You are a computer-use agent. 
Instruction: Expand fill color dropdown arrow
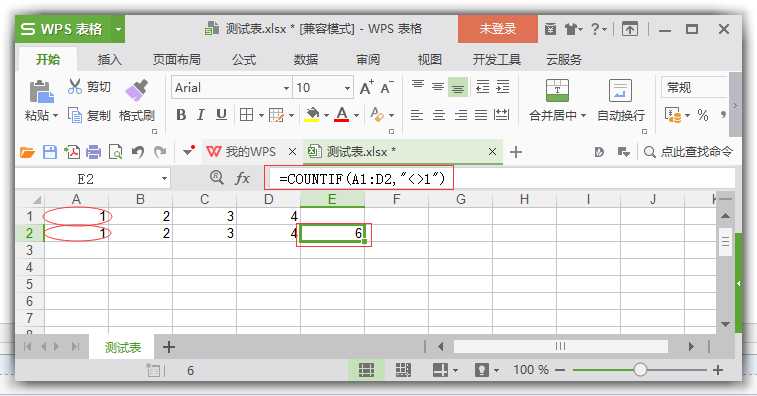coord(326,115)
